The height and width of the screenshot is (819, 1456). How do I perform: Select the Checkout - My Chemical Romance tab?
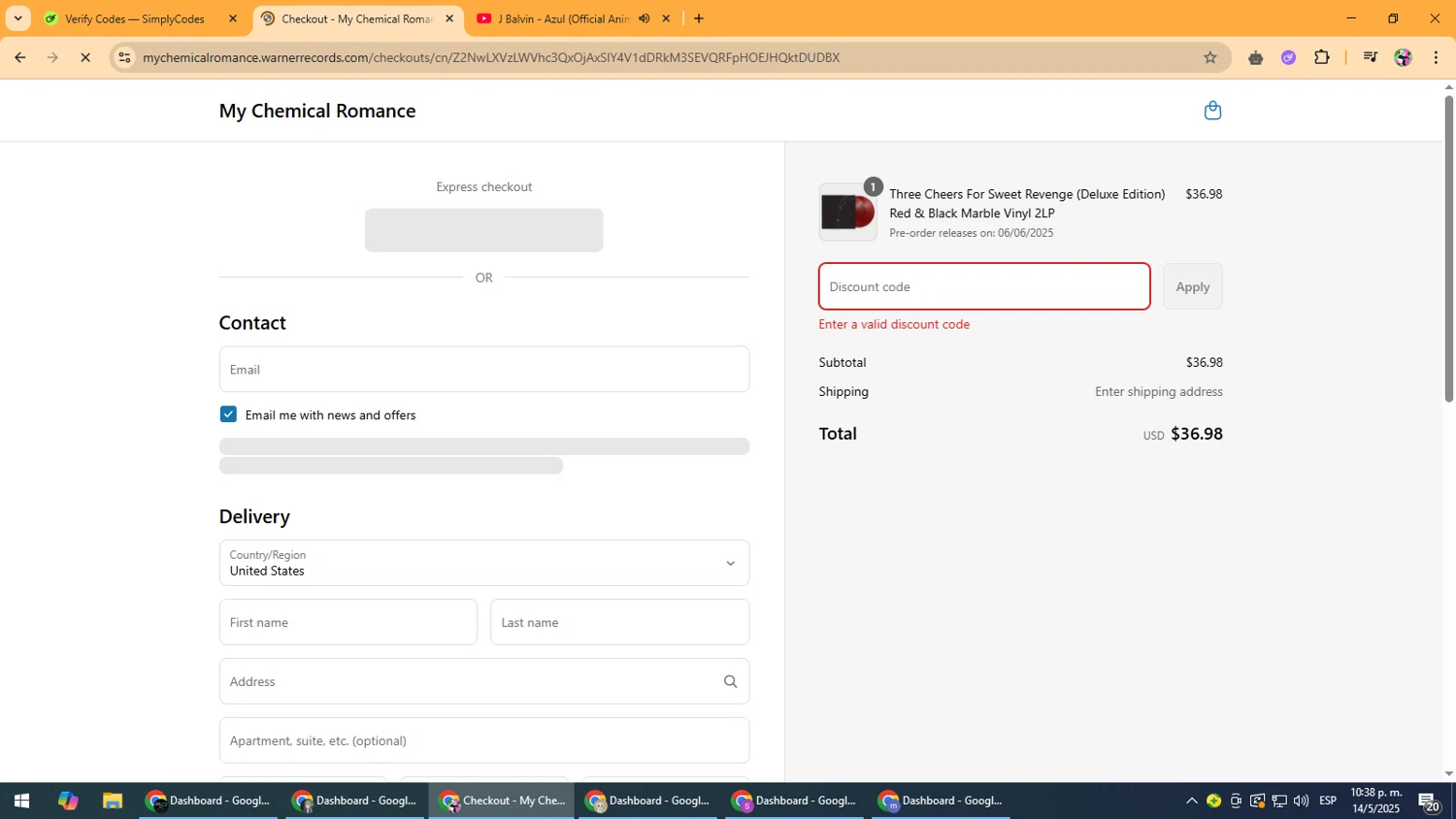[356, 18]
